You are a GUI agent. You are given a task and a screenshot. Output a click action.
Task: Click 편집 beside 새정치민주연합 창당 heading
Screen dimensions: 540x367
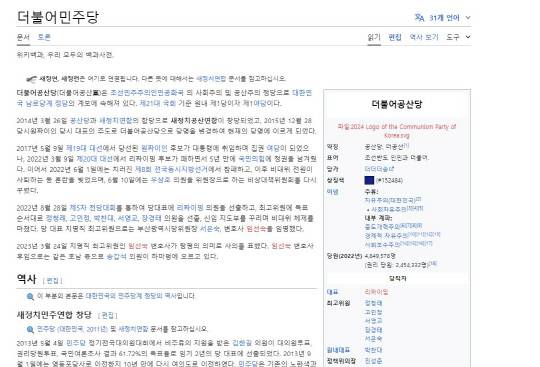pyautogui.click(x=107, y=315)
